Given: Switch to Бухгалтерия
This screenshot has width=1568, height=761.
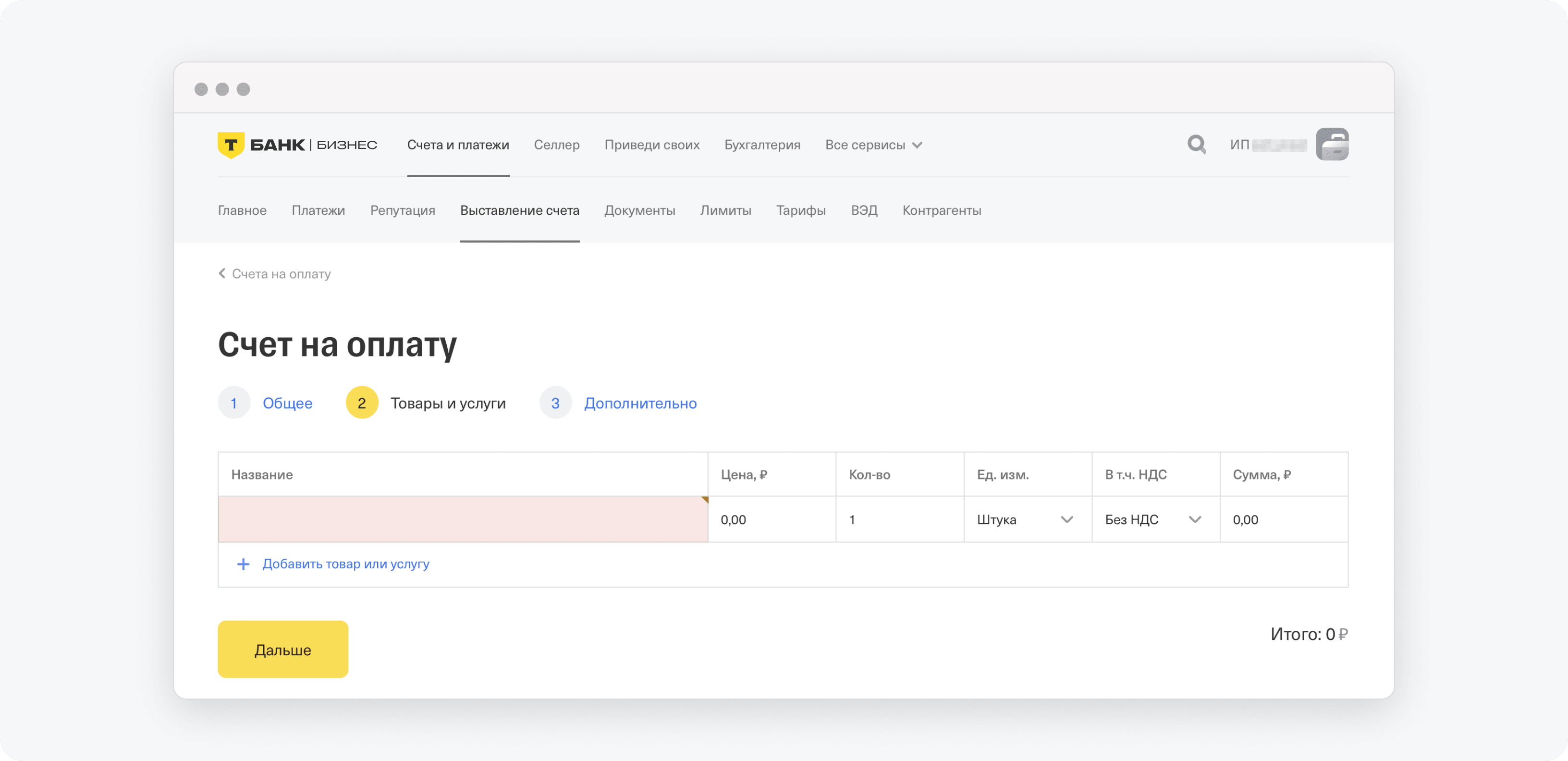Looking at the screenshot, I should click(x=762, y=145).
